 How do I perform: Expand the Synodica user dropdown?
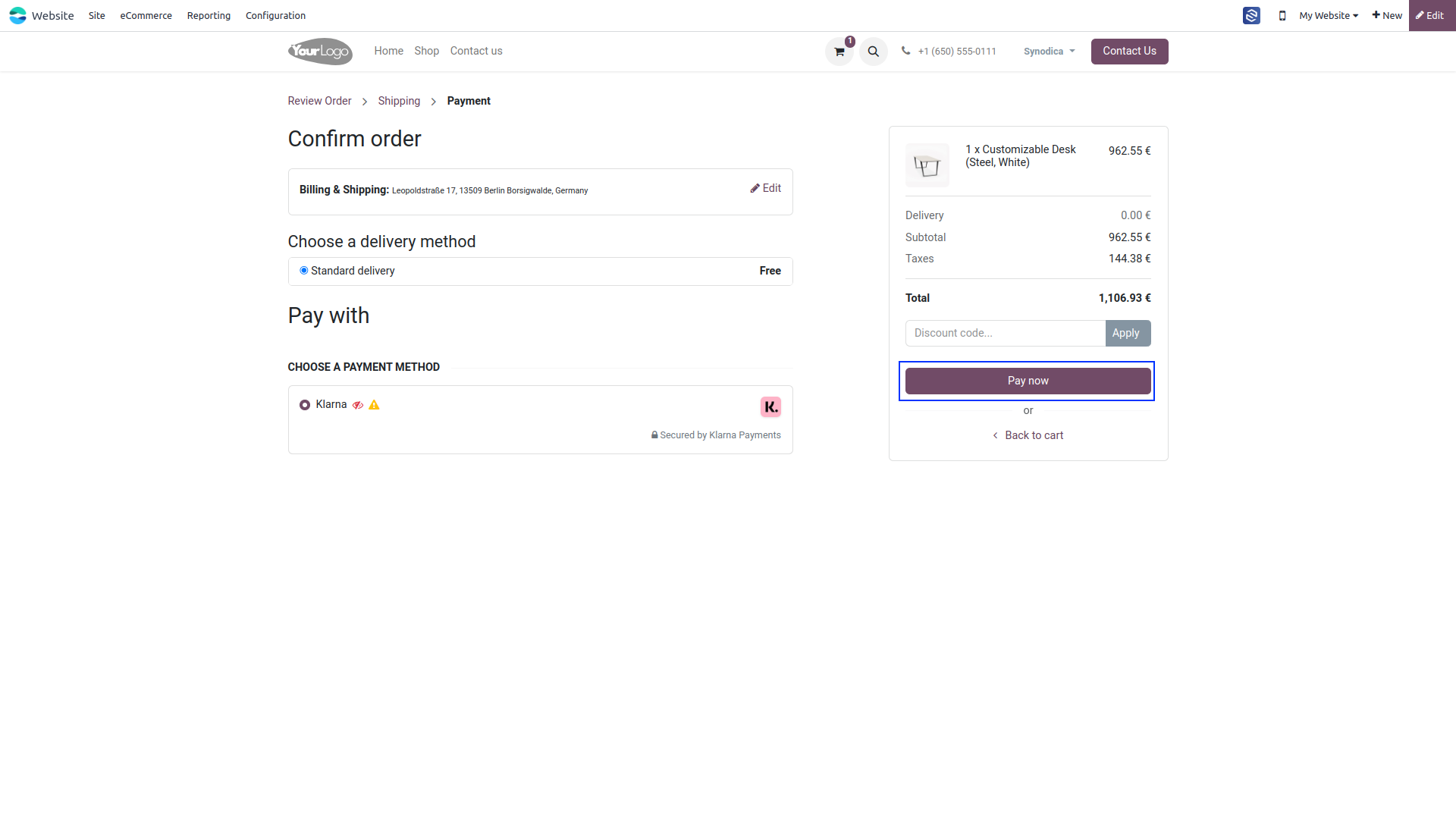(1050, 52)
